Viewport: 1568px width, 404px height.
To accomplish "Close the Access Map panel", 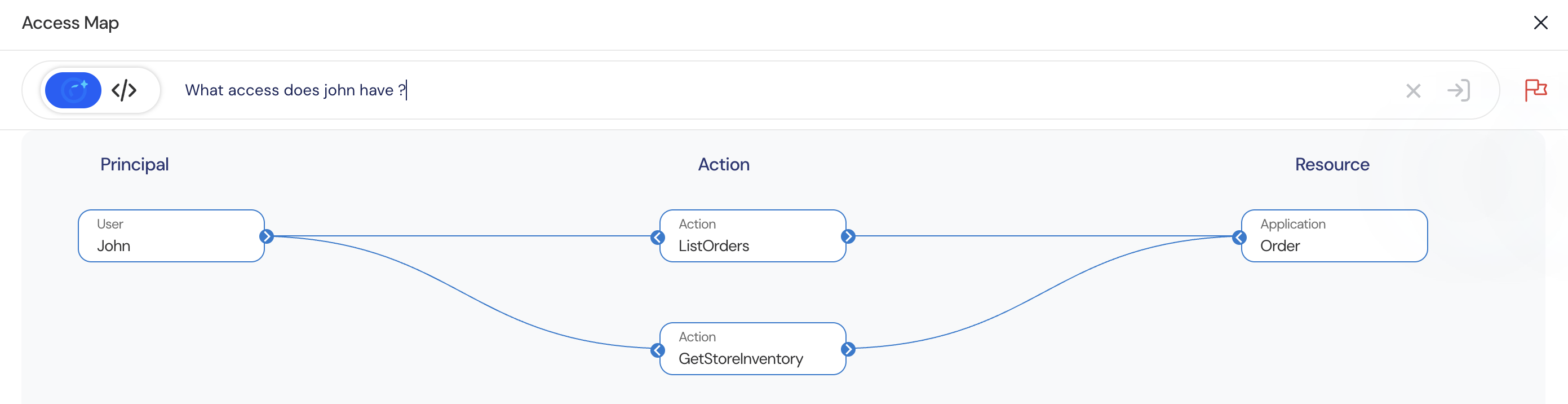I will [1540, 23].
